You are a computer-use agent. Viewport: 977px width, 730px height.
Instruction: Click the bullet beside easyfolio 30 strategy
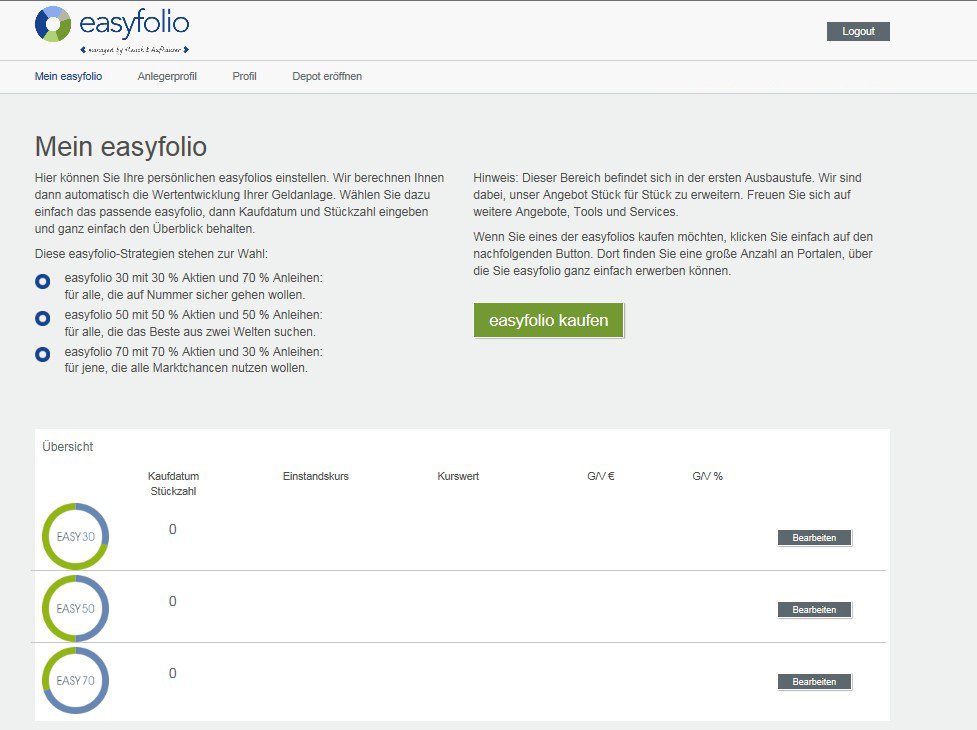(x=42, y=282)
